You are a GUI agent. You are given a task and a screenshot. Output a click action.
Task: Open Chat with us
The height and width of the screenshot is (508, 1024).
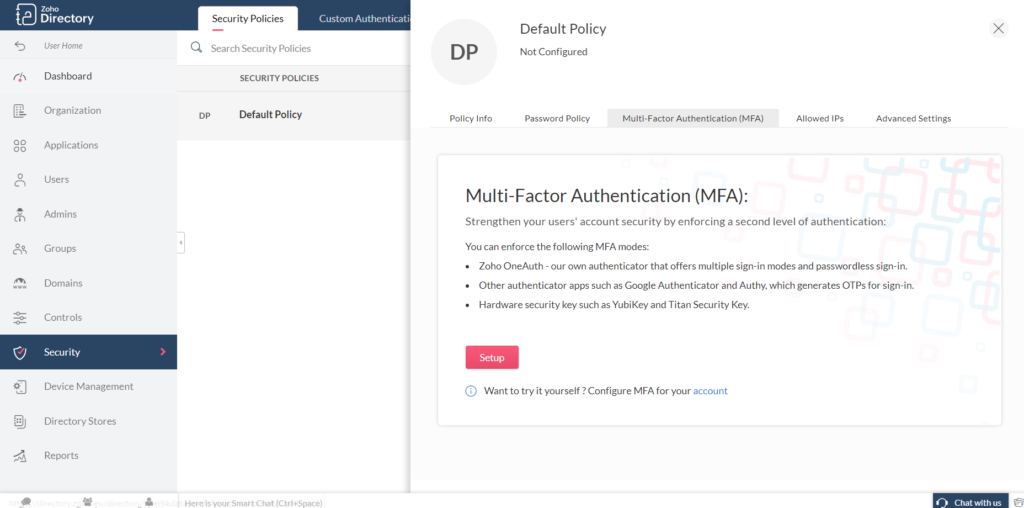point(970,501)
